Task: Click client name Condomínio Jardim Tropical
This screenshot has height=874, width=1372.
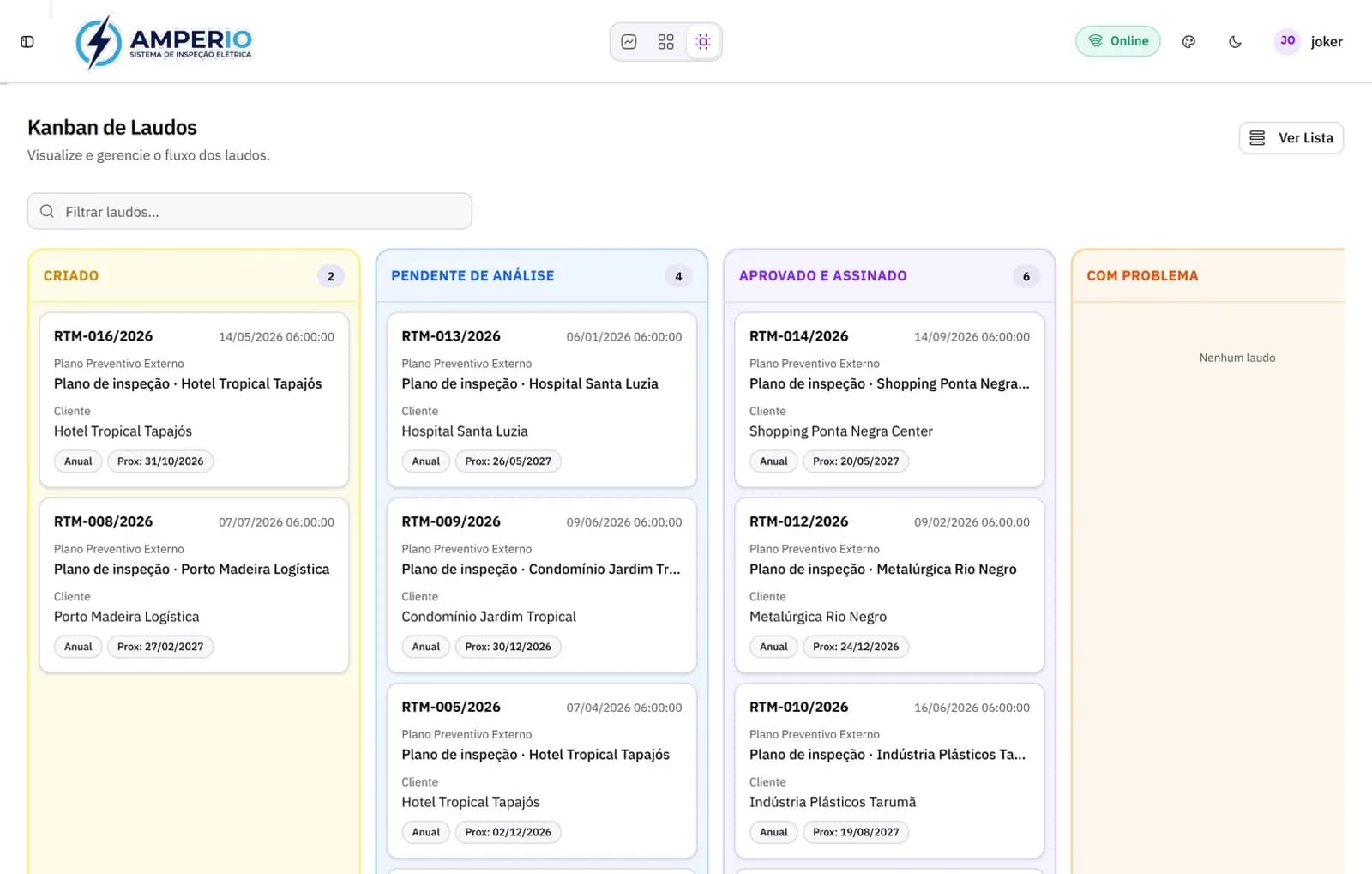Action: click(x=489, y=617)
